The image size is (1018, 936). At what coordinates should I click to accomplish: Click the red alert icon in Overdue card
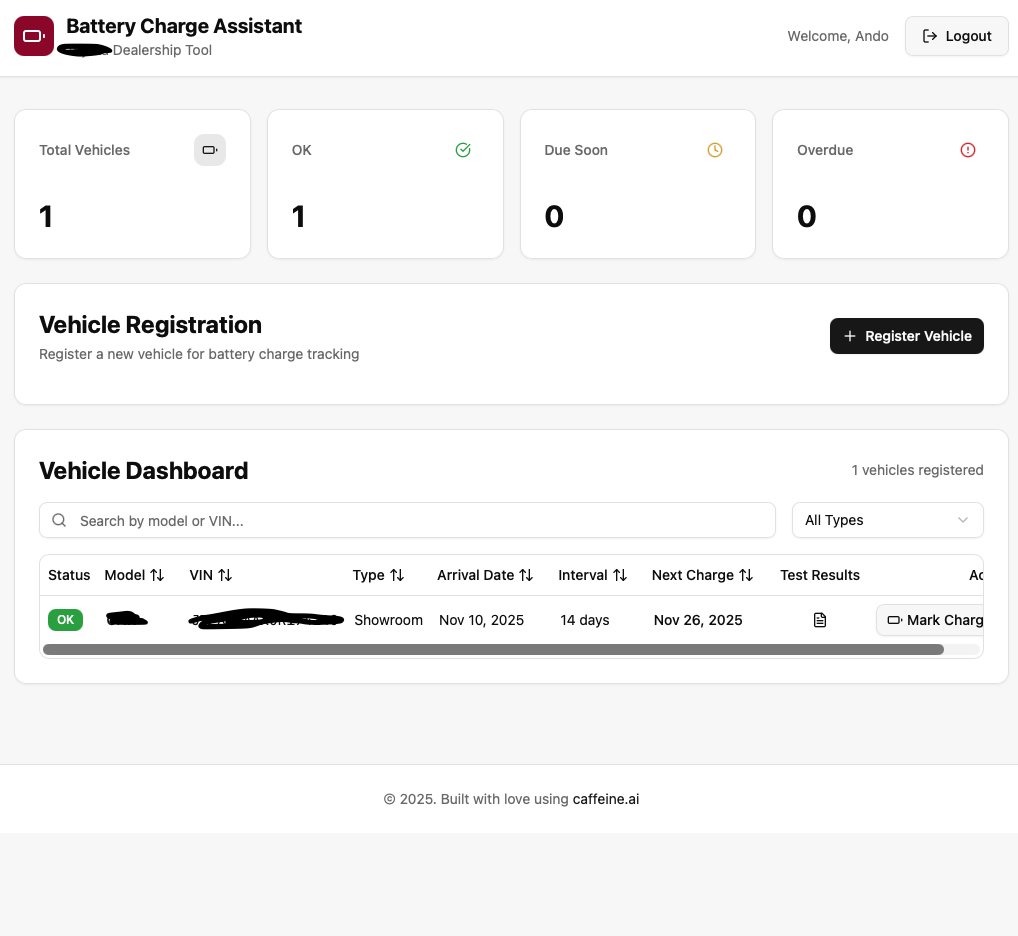967,150
